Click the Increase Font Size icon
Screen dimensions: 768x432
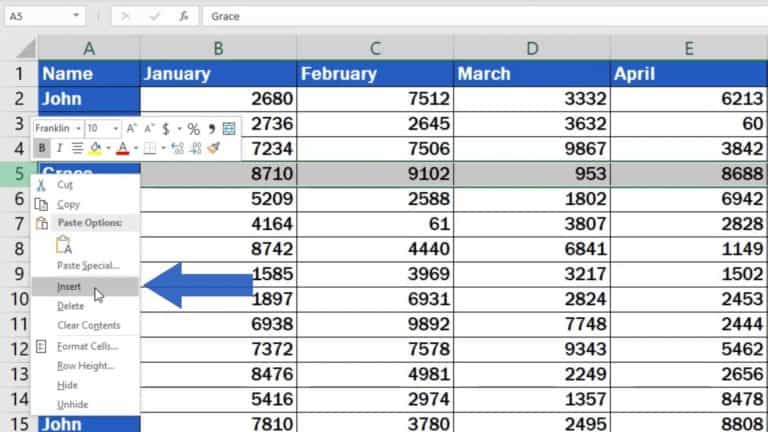[133, 129]
